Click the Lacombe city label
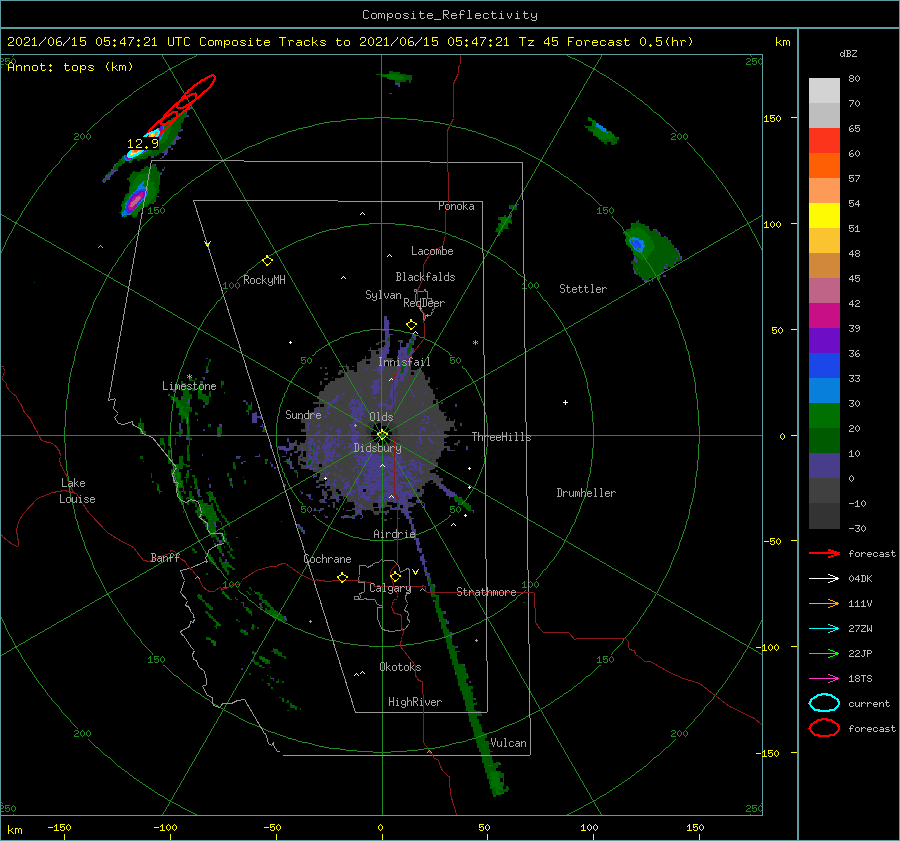This screenshot has height=841, width=900. pos(432,251)
